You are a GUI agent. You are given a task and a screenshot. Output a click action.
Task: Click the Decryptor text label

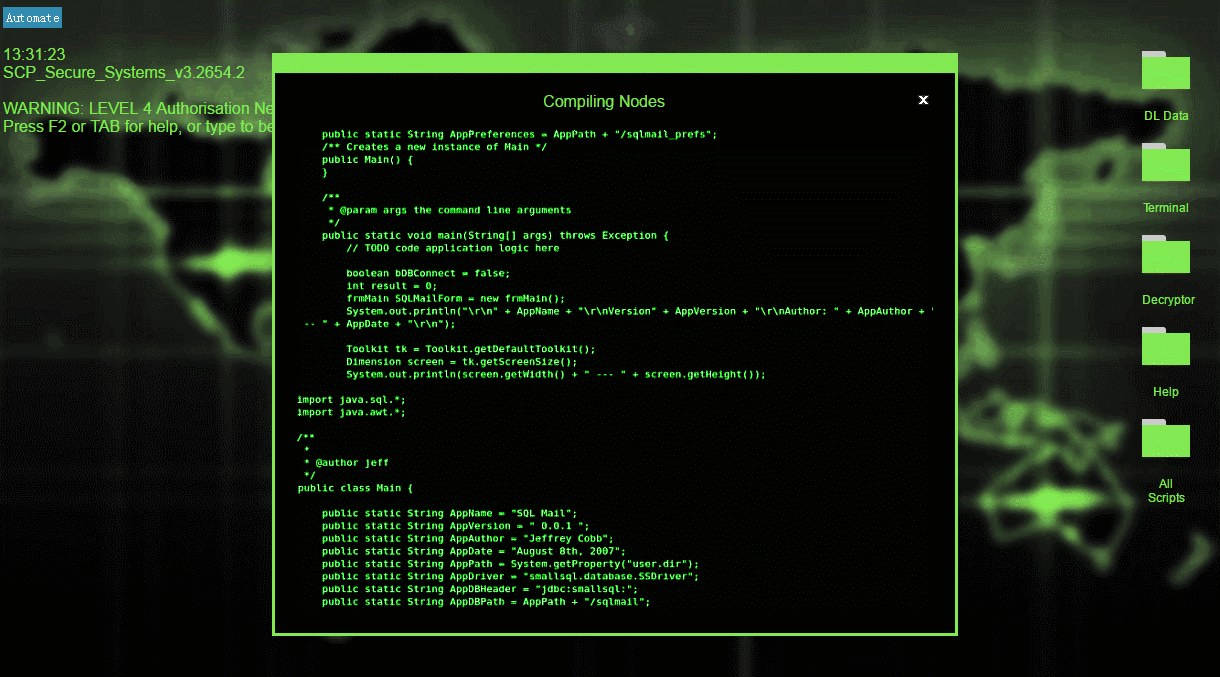[x=1168, y=300]
